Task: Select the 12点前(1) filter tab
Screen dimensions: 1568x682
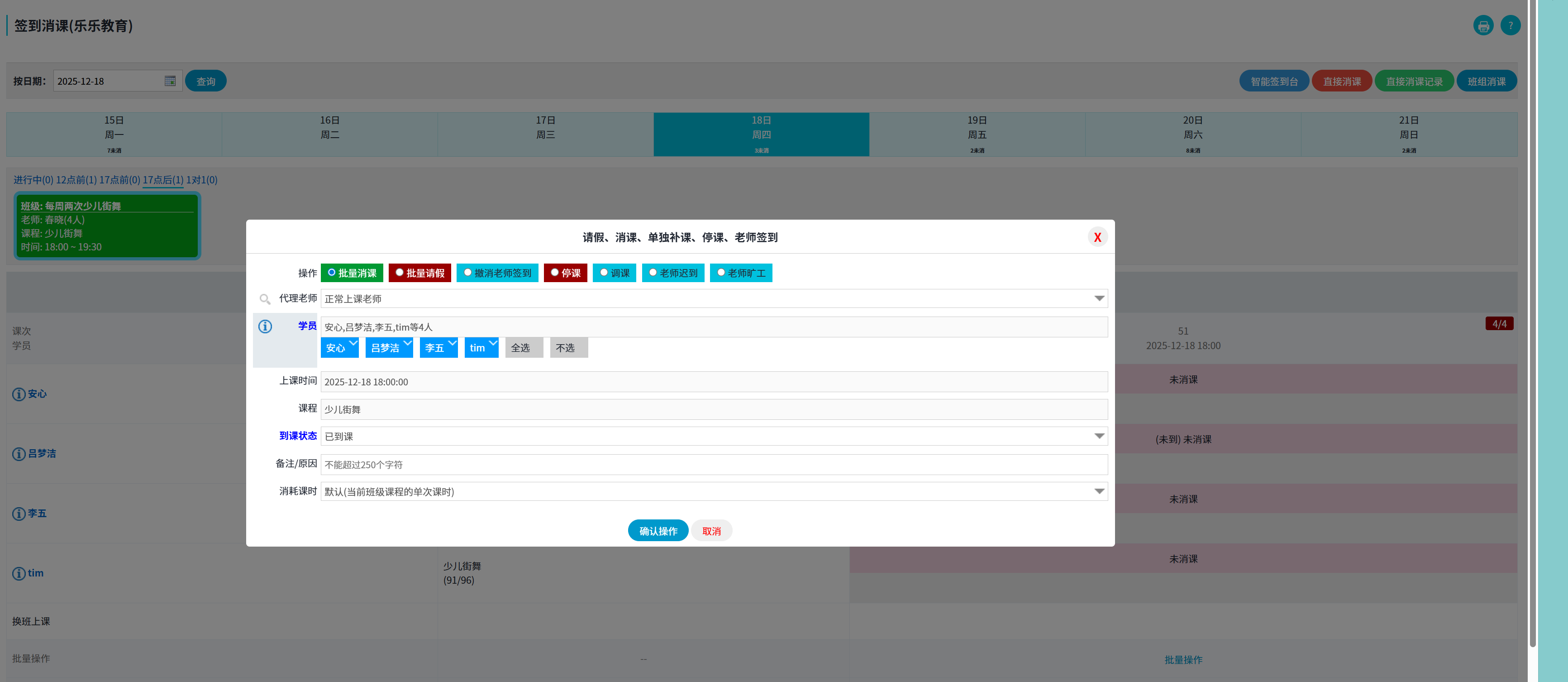Action: click(76, 180)
